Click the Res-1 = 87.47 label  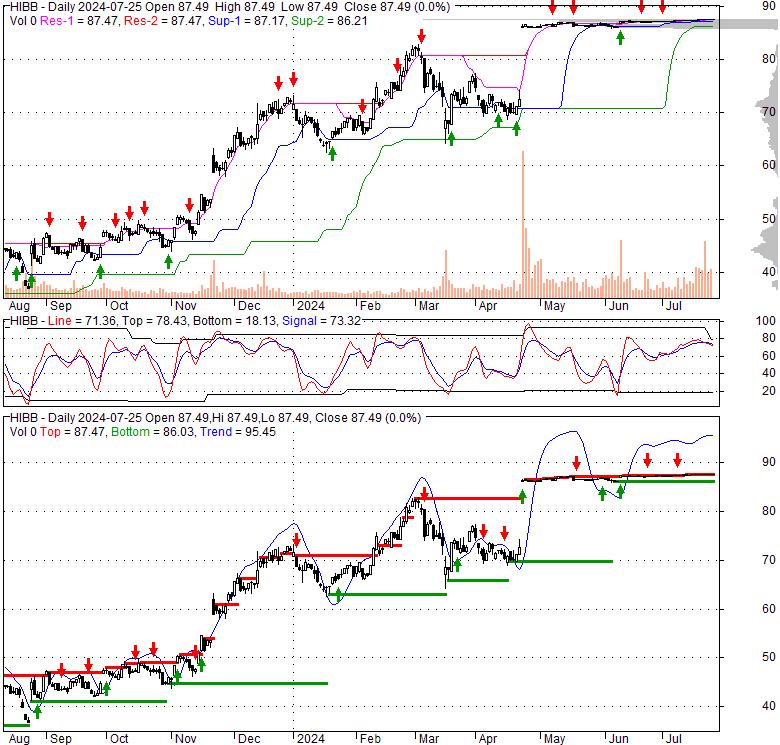79,21
